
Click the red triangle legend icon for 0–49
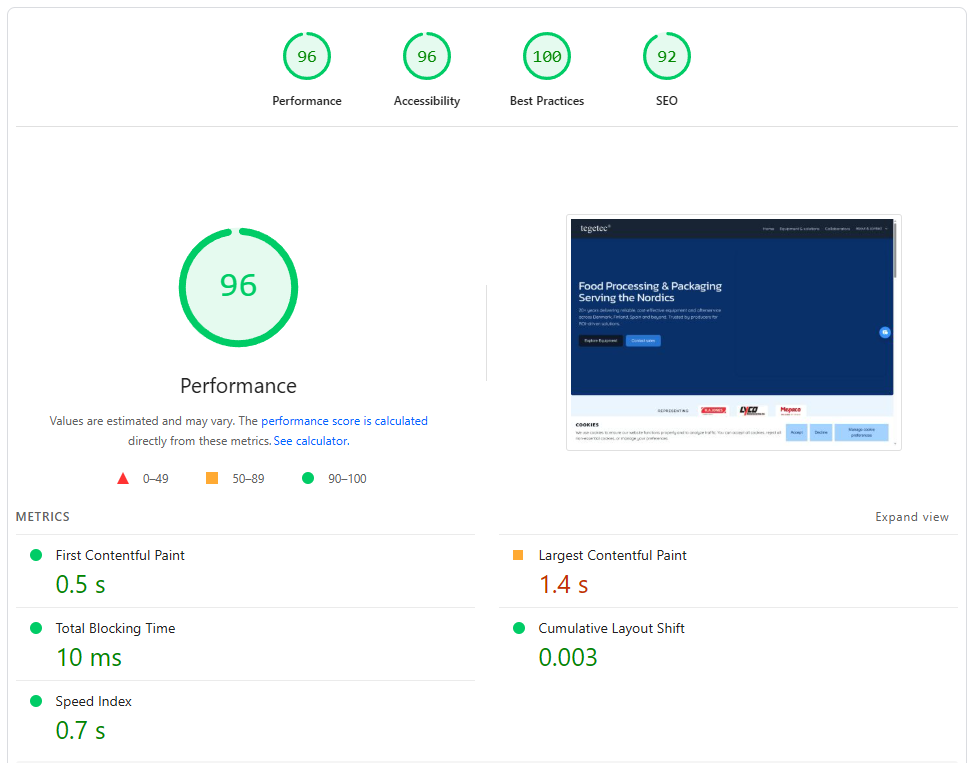[x=123, y=478]
